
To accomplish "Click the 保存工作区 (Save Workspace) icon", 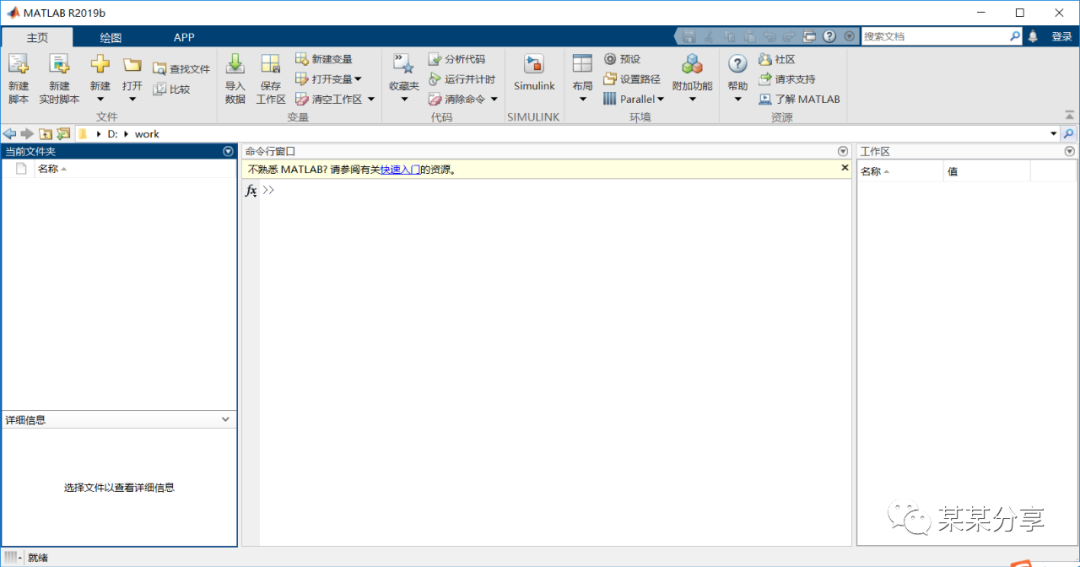I will (x=271, y=64).
